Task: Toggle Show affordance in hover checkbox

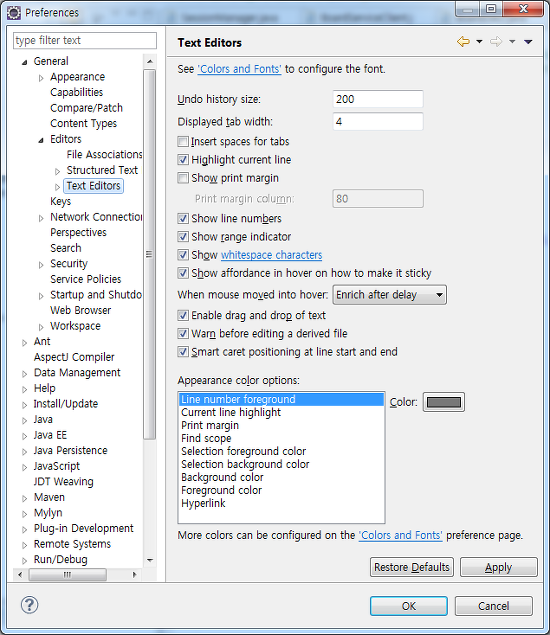Action: [x=183, y=273]
